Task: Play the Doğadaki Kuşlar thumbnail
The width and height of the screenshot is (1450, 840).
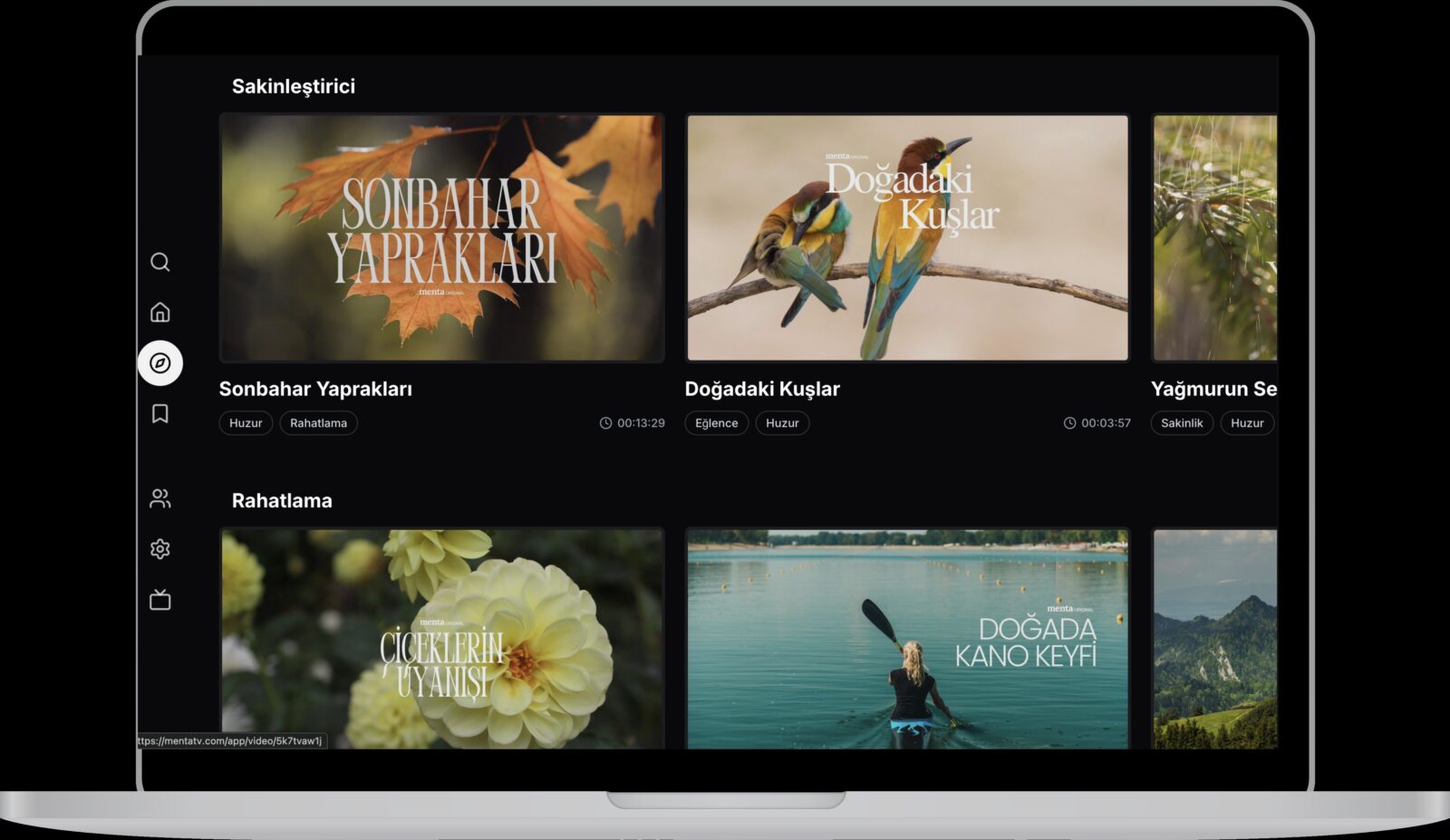Action: [x=907, y=237]
